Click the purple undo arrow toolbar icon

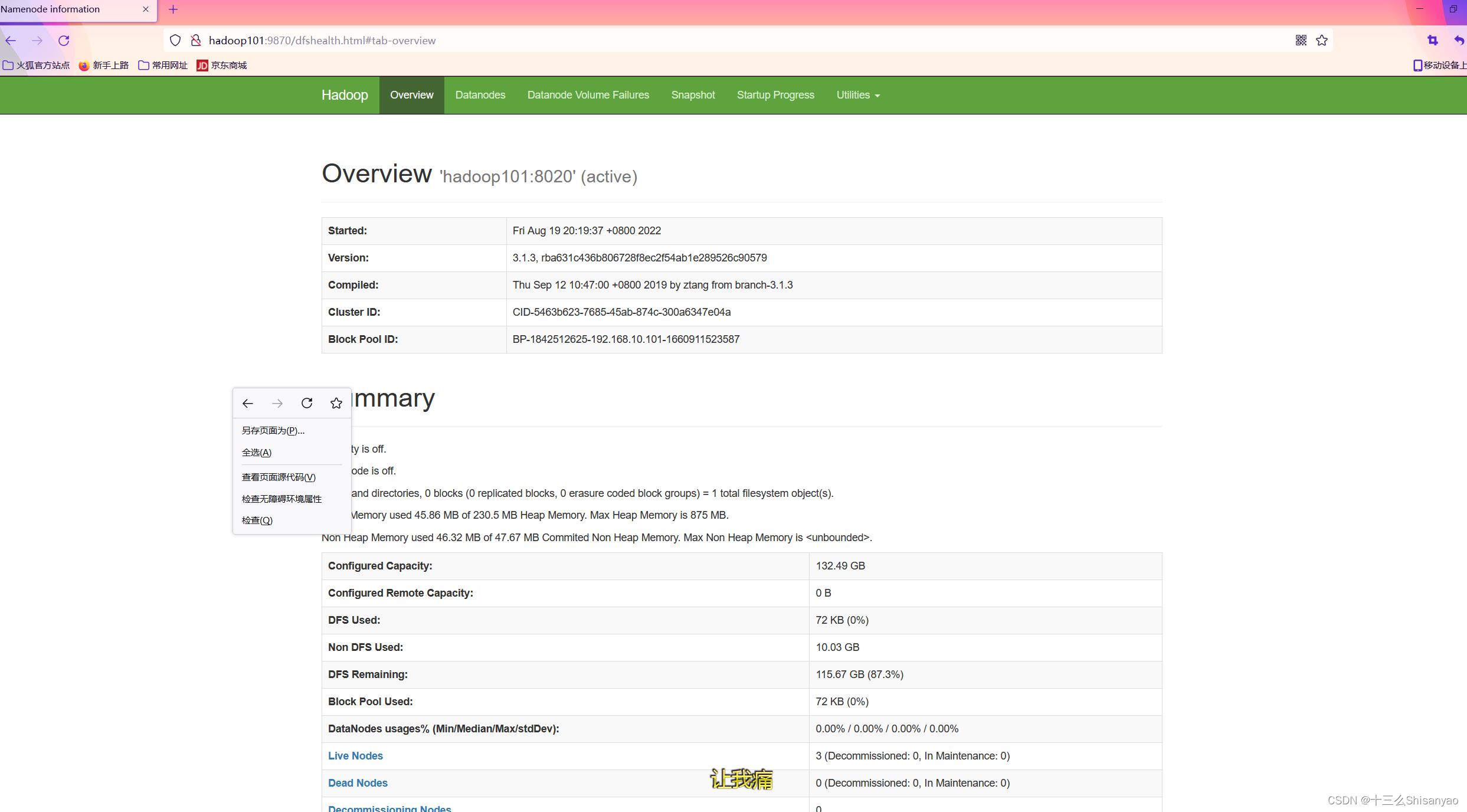tap(1459, 40)
